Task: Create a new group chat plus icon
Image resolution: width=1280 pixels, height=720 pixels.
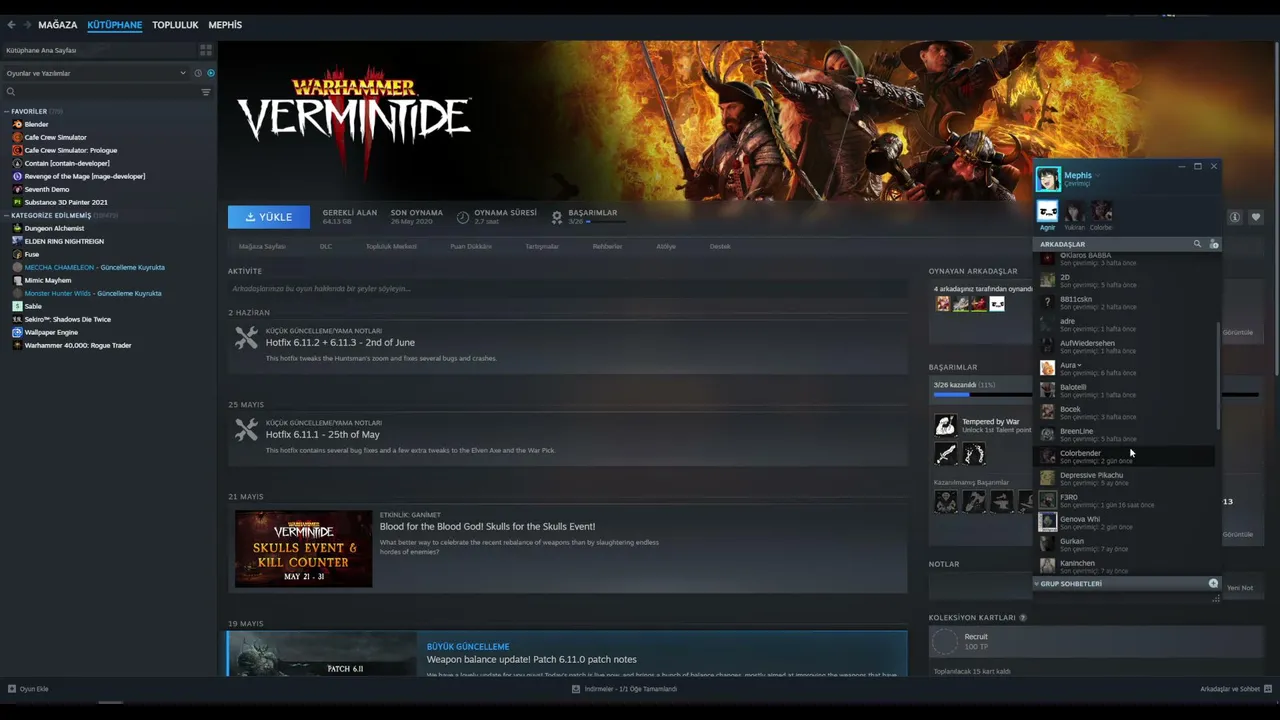Action: click(x=1213, y=584)
